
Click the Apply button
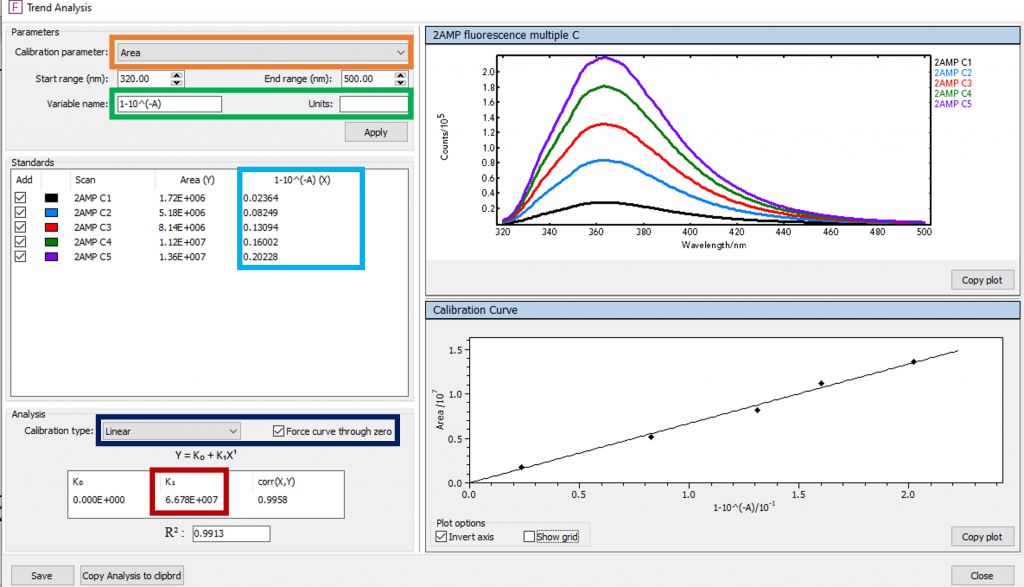click(376, 131)
